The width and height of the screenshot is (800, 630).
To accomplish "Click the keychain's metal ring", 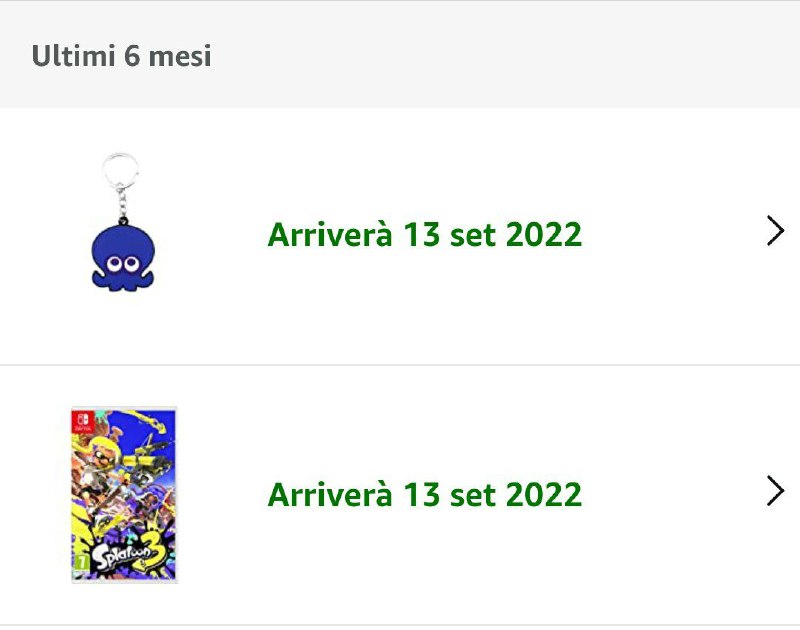I will [121, 166].
